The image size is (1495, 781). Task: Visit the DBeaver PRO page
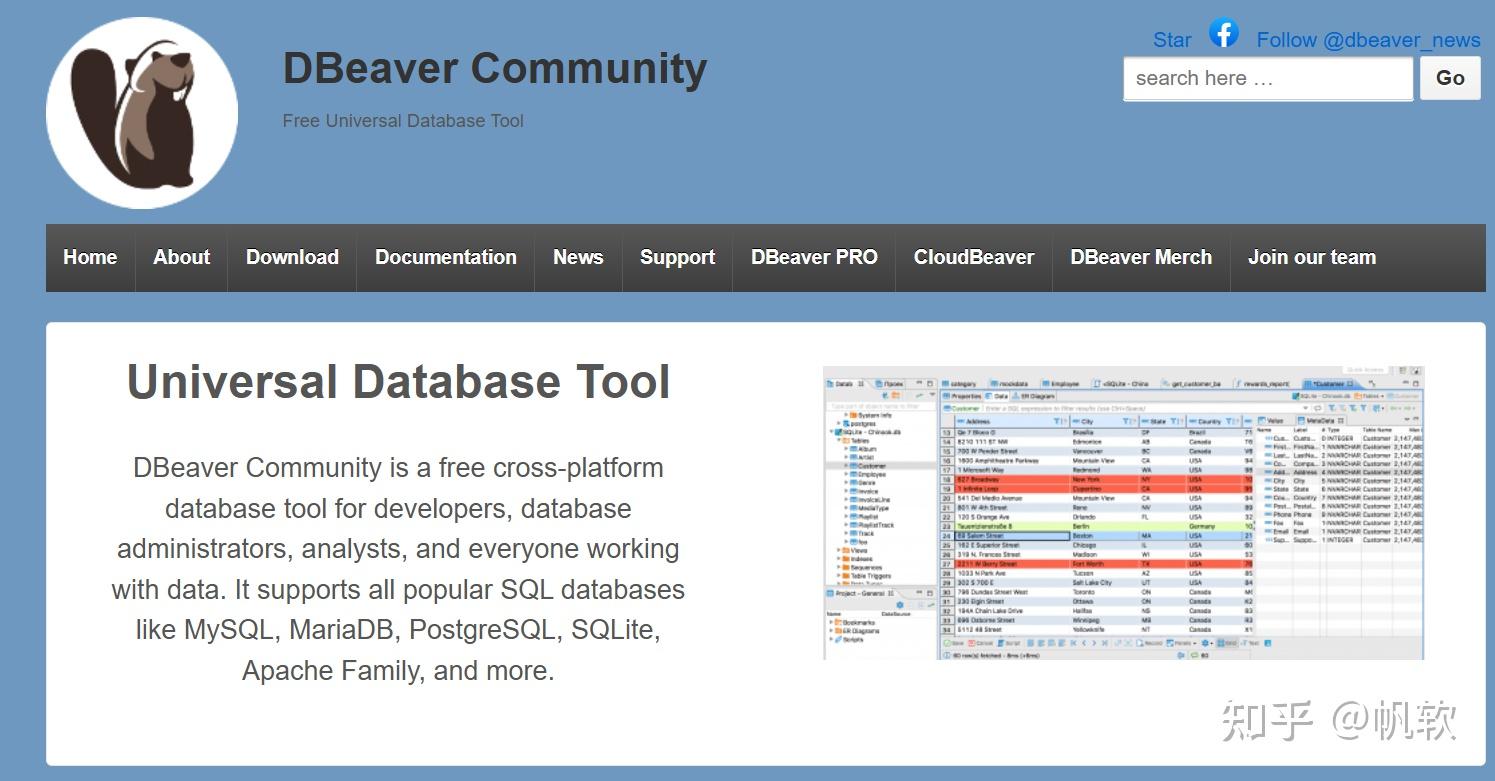pos(814,257)
